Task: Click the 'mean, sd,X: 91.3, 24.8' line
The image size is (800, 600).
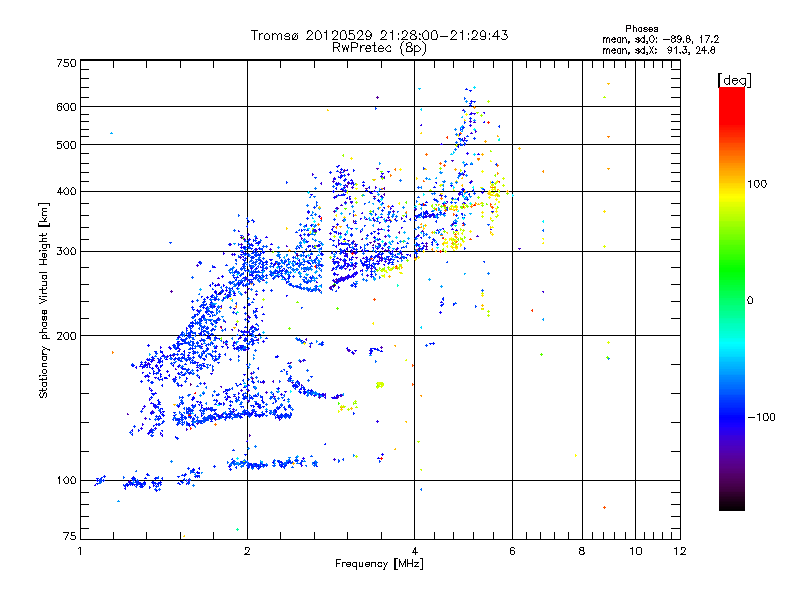Action: coord(659,50)
